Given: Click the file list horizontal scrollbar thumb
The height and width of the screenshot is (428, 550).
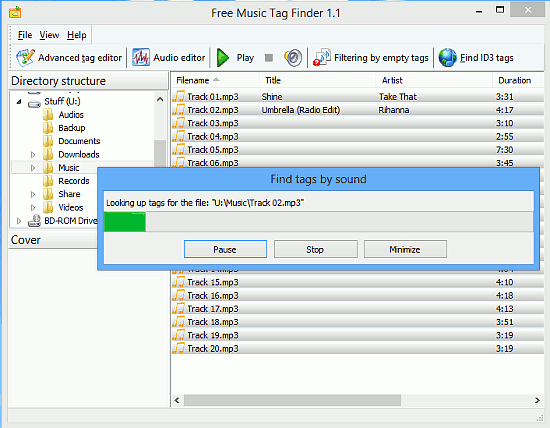Looking at the screenshot, I should 293,400.
